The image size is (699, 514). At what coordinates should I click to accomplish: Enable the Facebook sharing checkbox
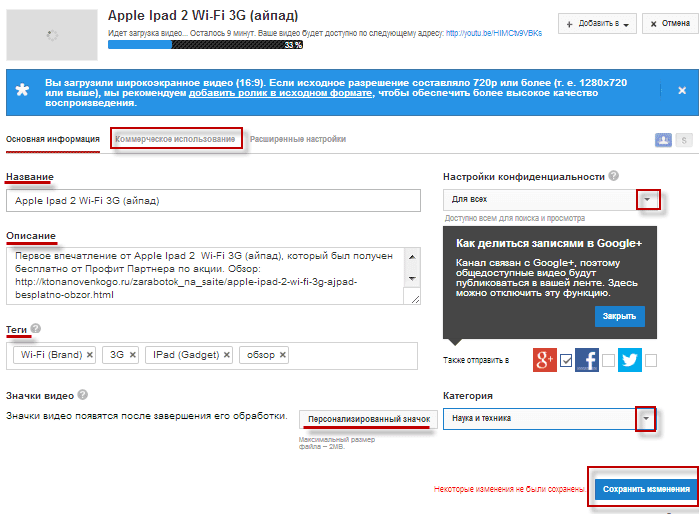[608, 360]
